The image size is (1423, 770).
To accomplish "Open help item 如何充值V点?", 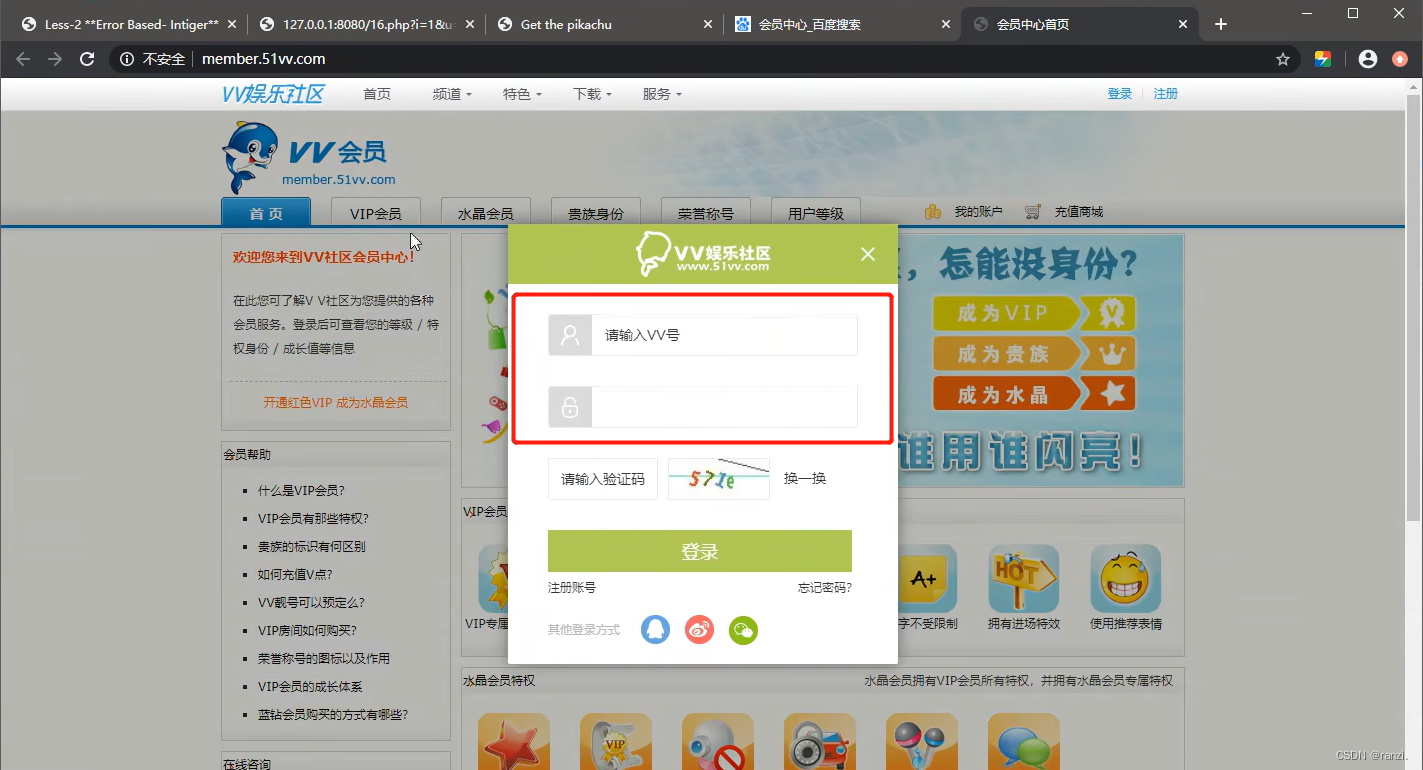I will pyautogui.click(x=295, y=575).
